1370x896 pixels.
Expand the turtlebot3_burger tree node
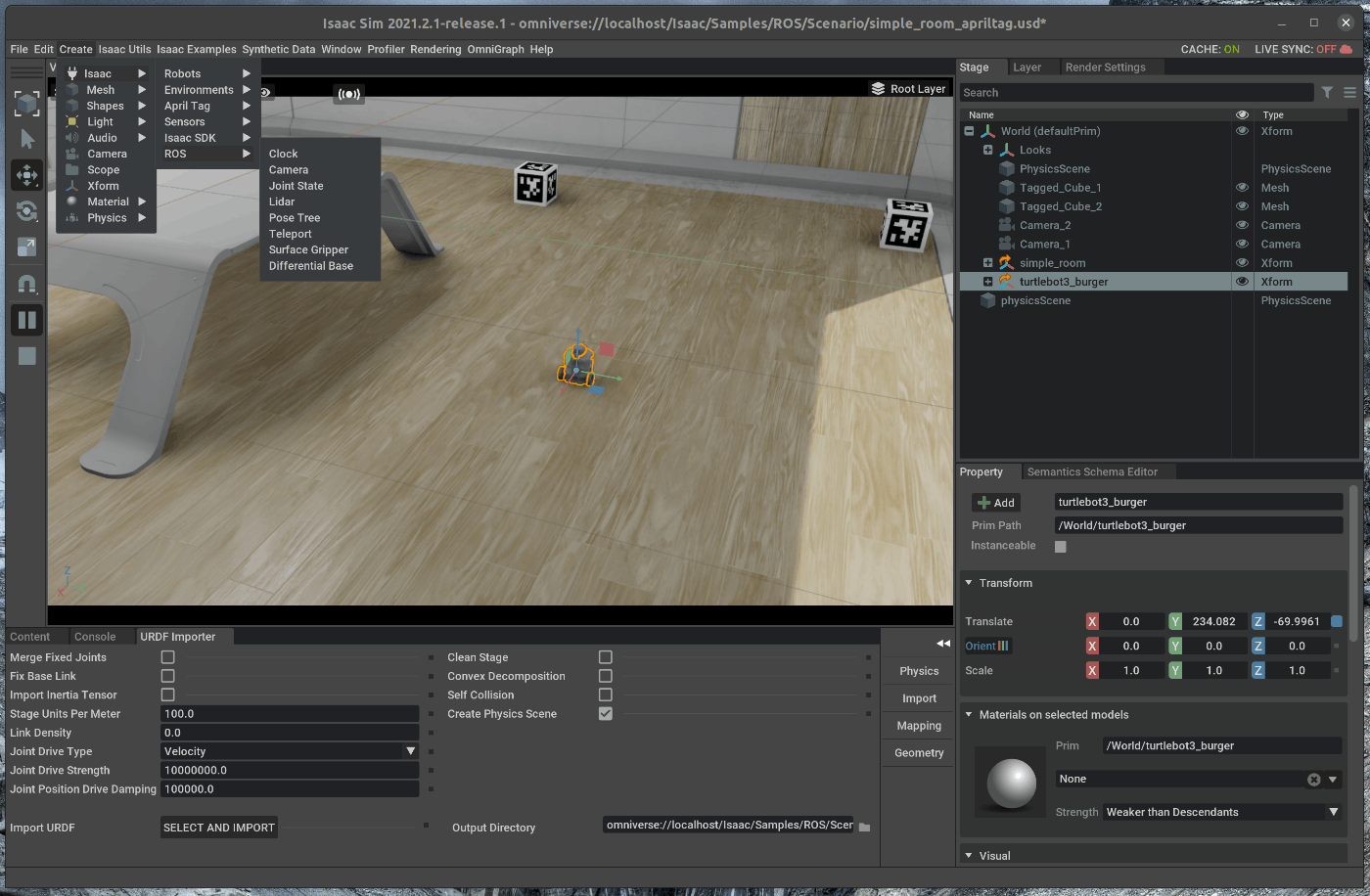coord(987,282)
